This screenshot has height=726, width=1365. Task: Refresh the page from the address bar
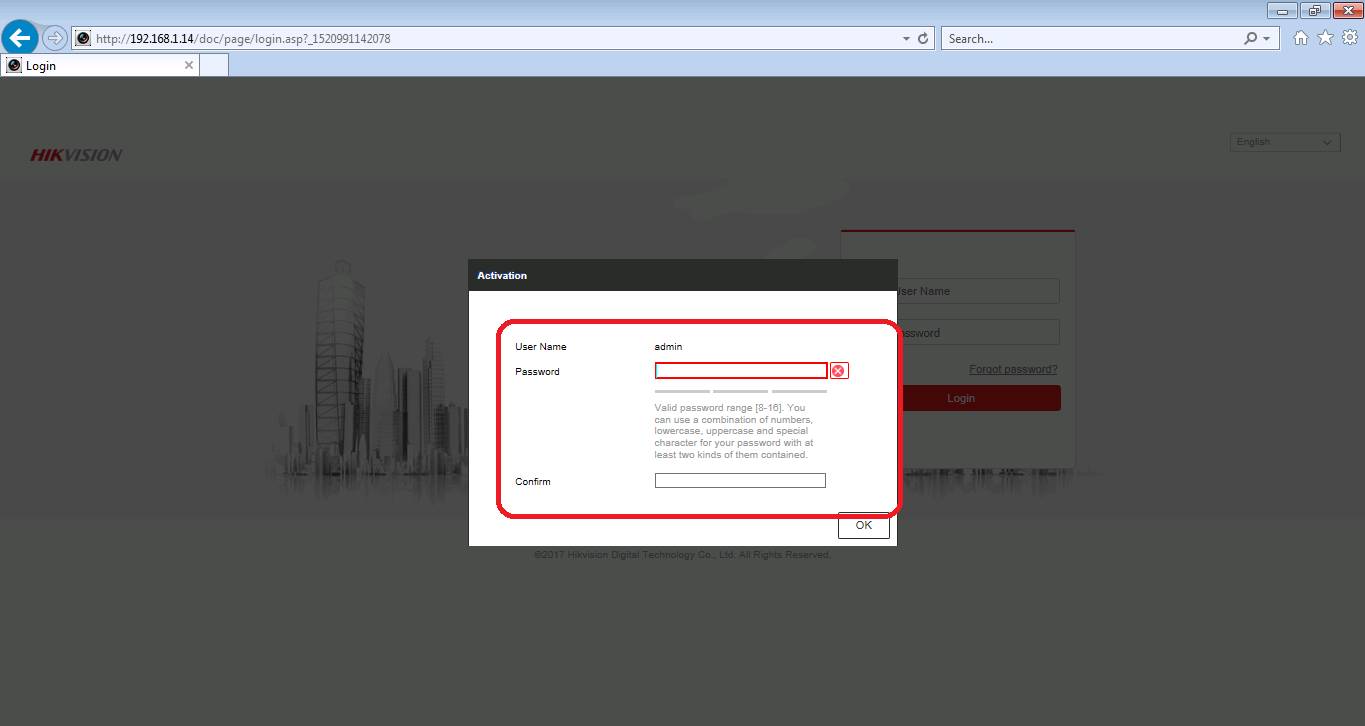pyautogui.click(x=923, y=39)
